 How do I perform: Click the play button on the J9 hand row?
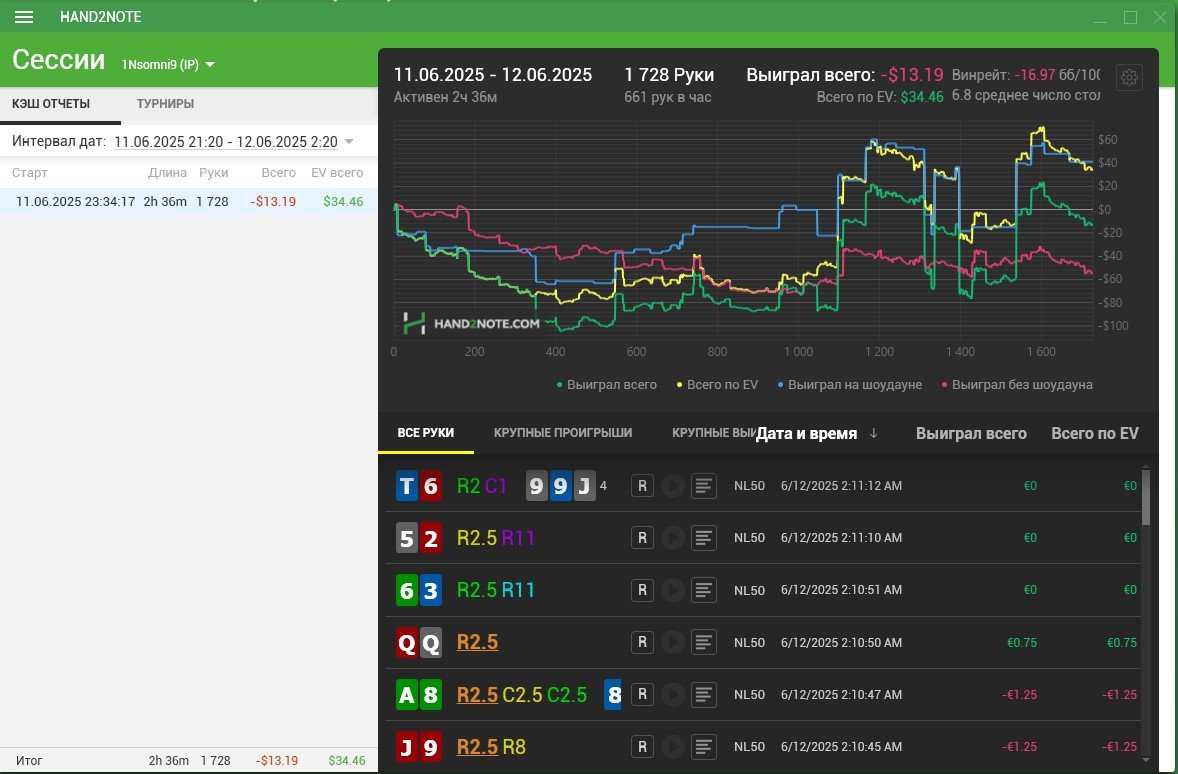click(x=672, y=747)
